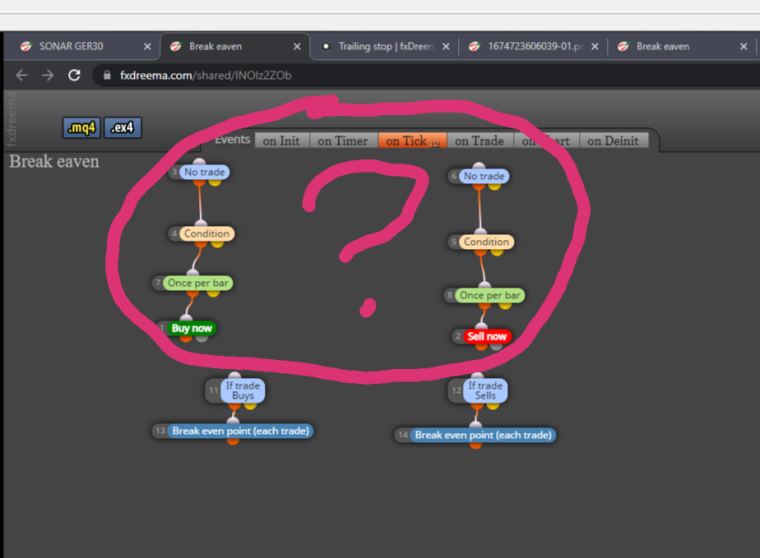This screenshot has height=558, width=760.
Task: Click gray output port of Buy now
Action: [202, 337]
